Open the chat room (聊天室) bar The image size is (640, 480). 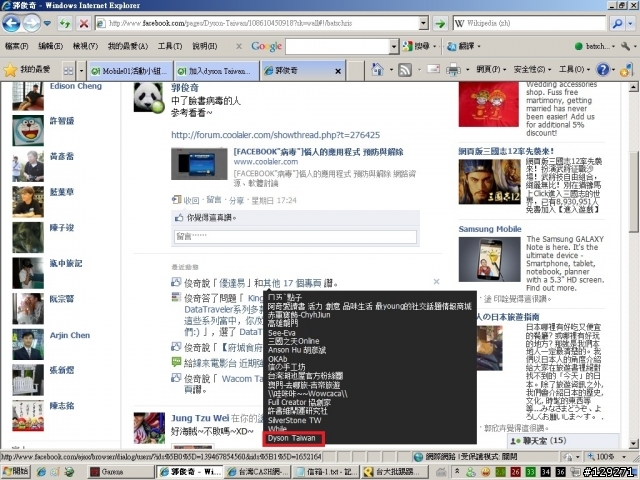point(562,441)
